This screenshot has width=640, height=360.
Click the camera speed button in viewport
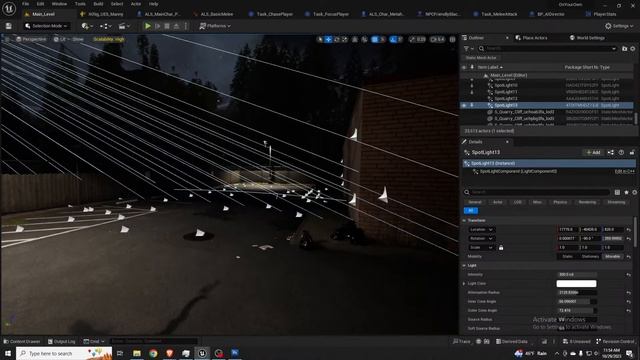tap(438, 39)
